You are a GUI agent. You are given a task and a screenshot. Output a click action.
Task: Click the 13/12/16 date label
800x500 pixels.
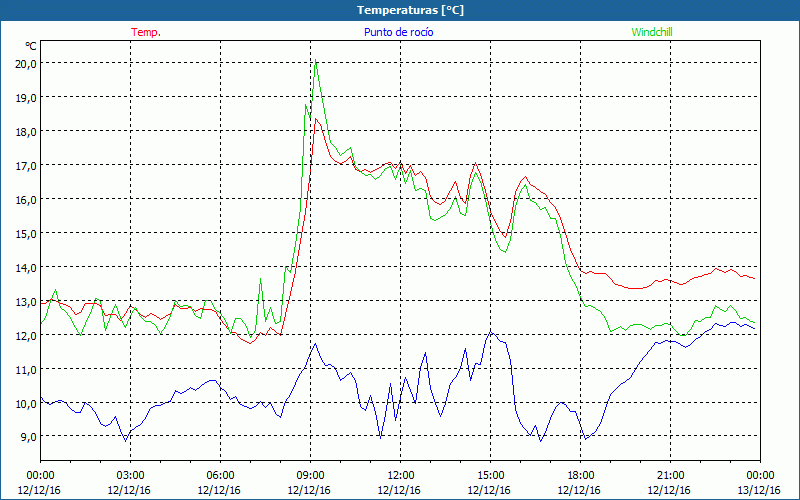click(x=760, y=490)
